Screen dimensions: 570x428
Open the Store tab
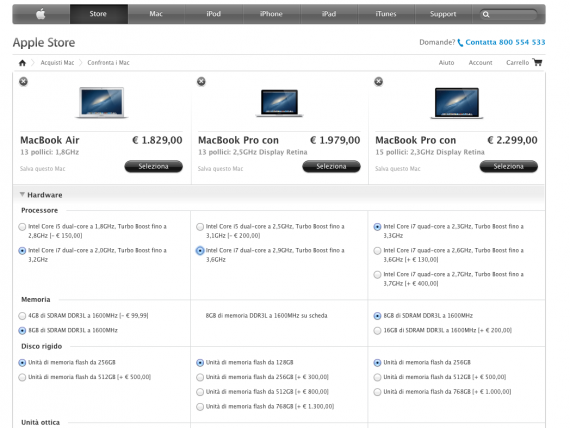(x=99, y=14)
